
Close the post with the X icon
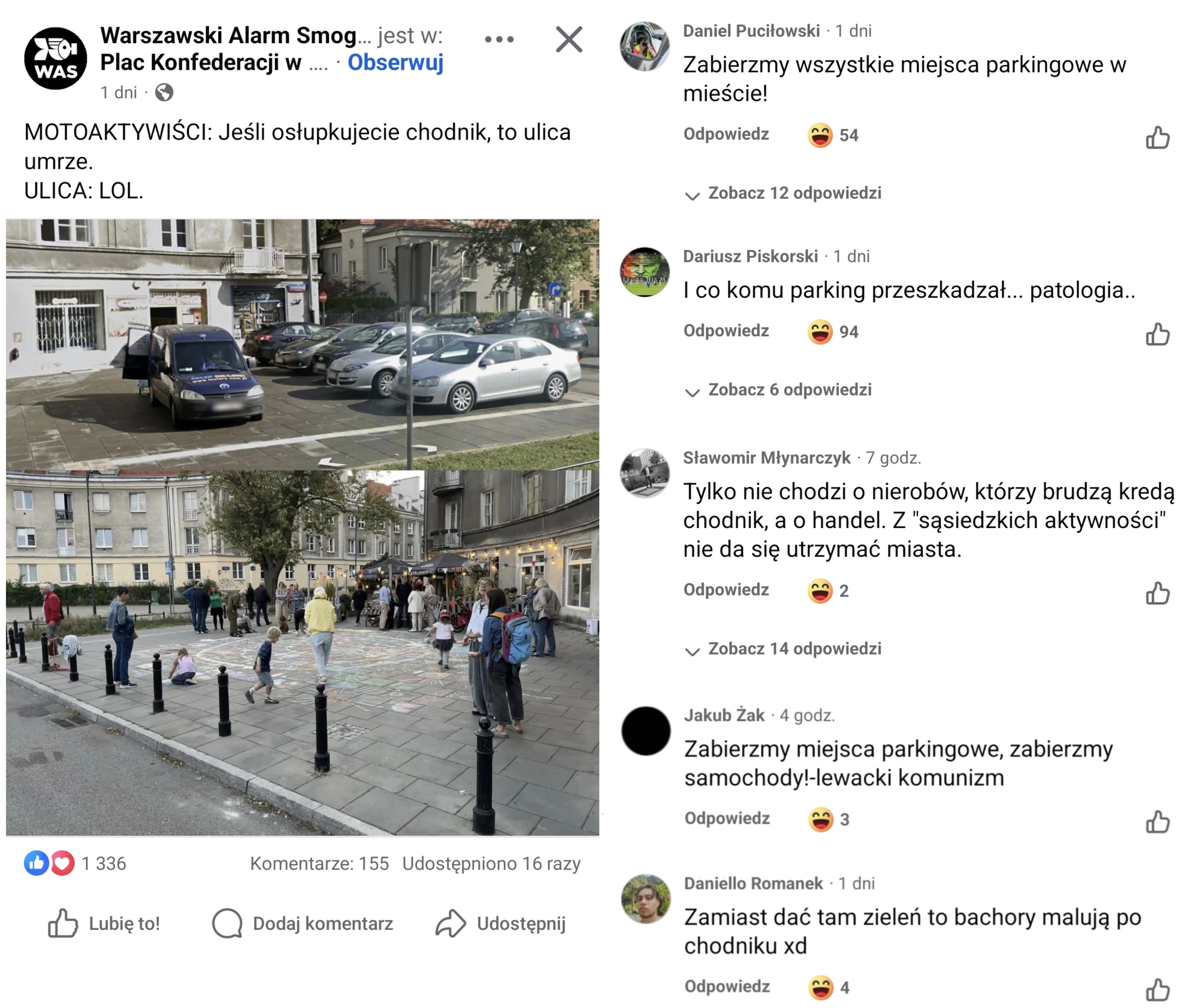569,40
